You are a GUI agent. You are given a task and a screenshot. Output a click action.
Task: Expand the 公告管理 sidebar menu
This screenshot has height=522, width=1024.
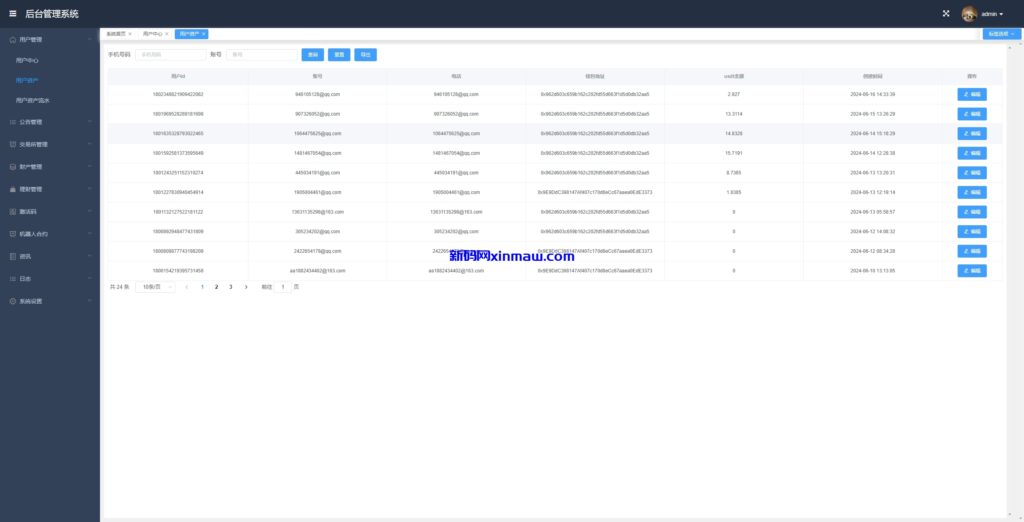50,122
